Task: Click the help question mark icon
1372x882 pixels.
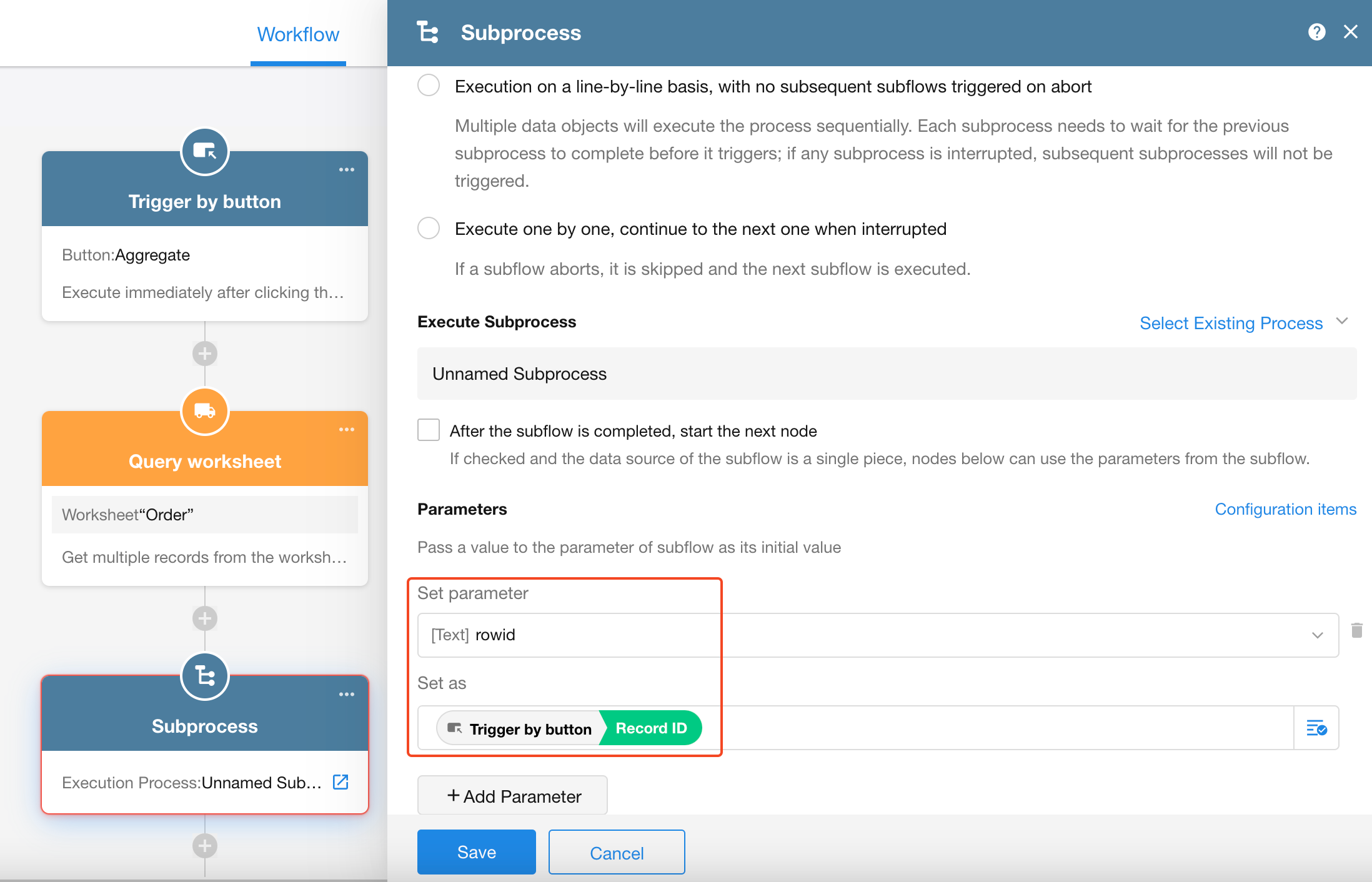Action: coord(1316,32)
